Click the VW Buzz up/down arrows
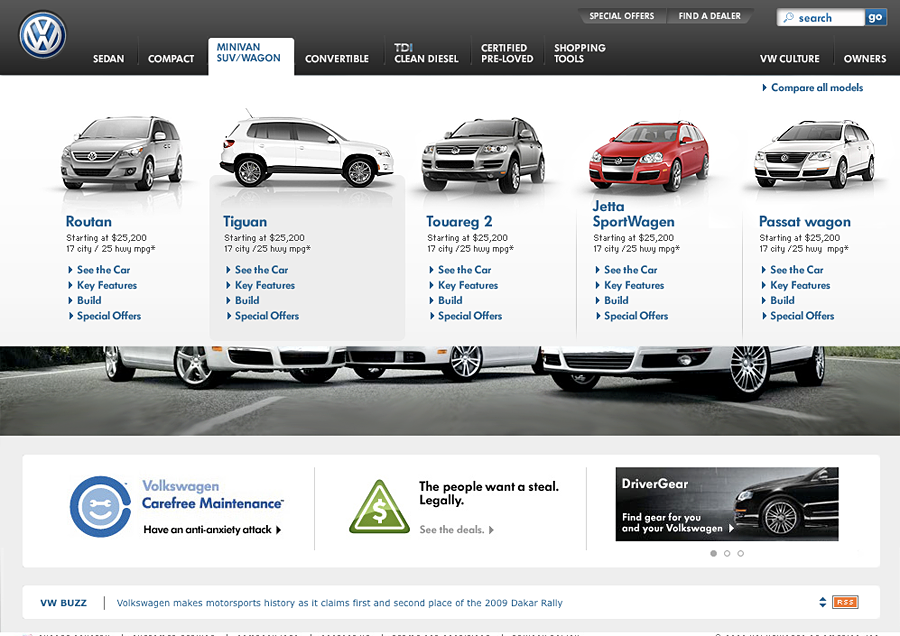The width and height of the screenshot is (900, 636). point(823,602)
